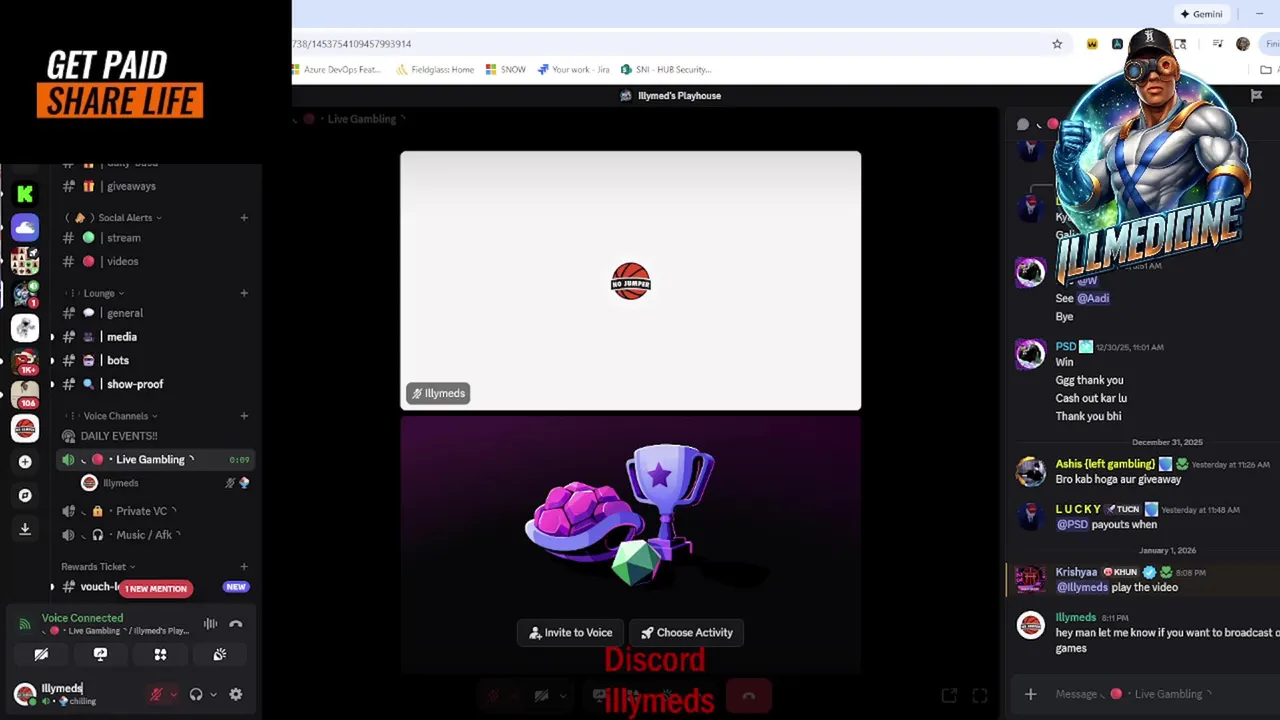
Task: Open Discover servers compass icon
Action: click(x=25, y=495)
